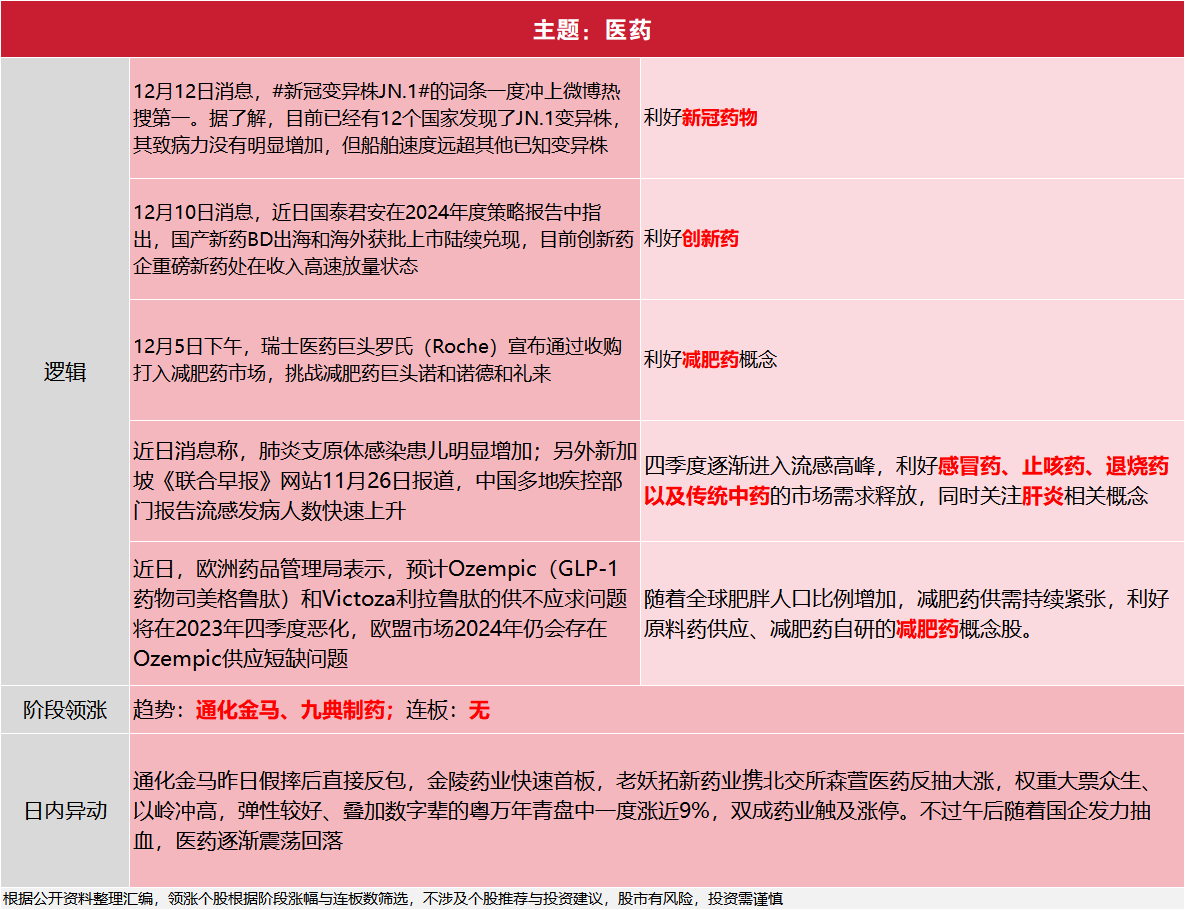Viewport: 1185px width, 910px height.
Task: Select the "日内异动" row label cell
Action: coord(65,810)
